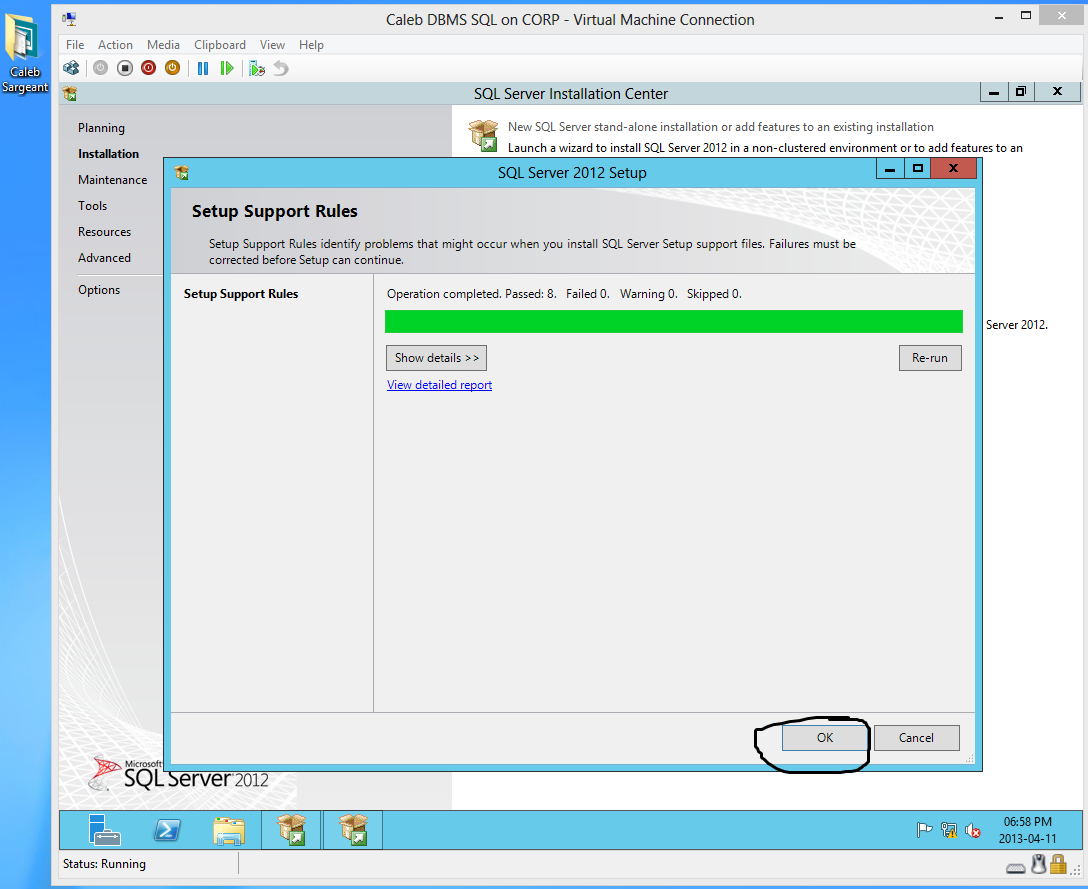Open the View menu
This screenshot has height=889, width=1088.
[272, 44]
